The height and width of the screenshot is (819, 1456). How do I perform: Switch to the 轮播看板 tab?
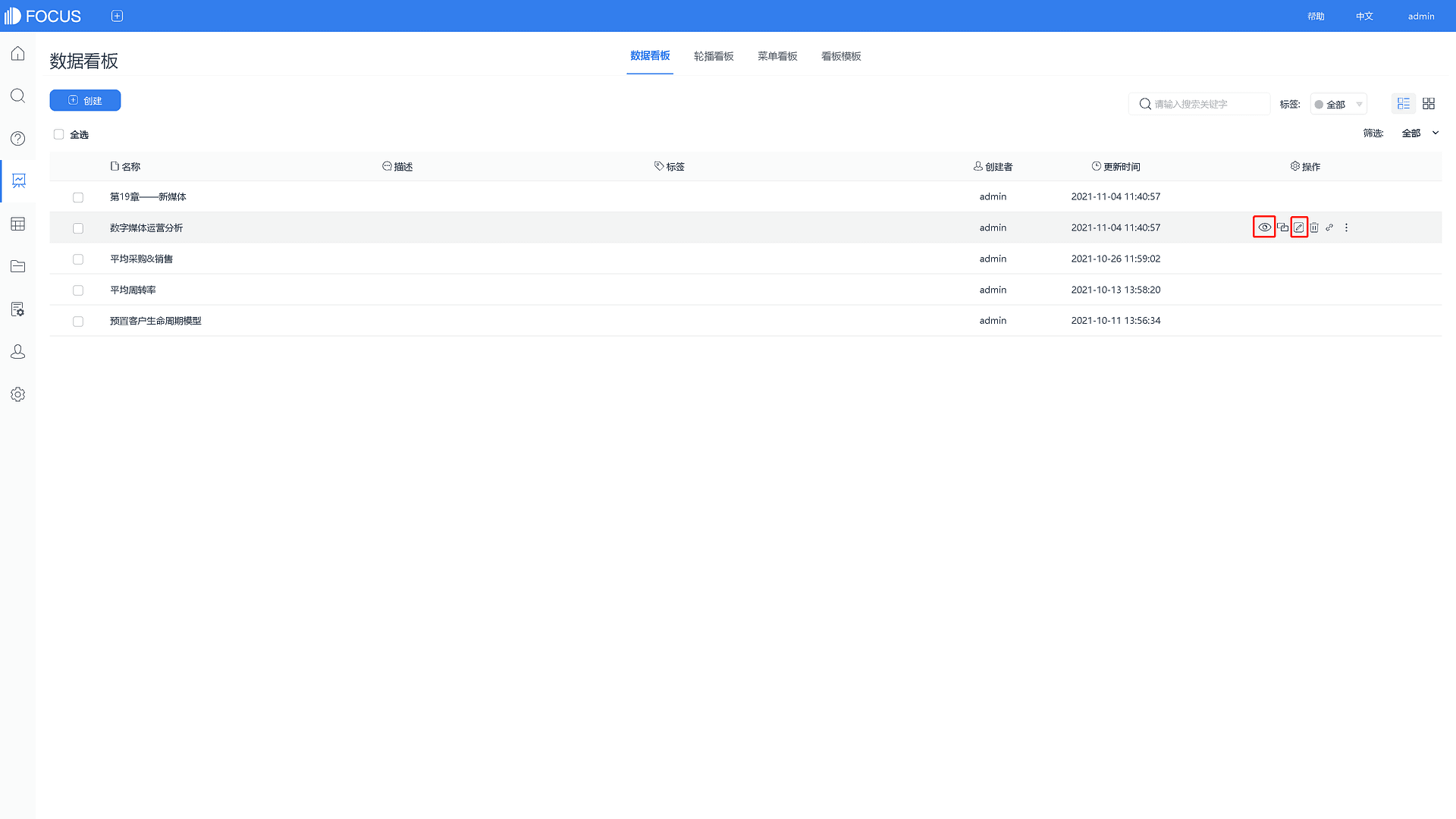pos(714,56)
